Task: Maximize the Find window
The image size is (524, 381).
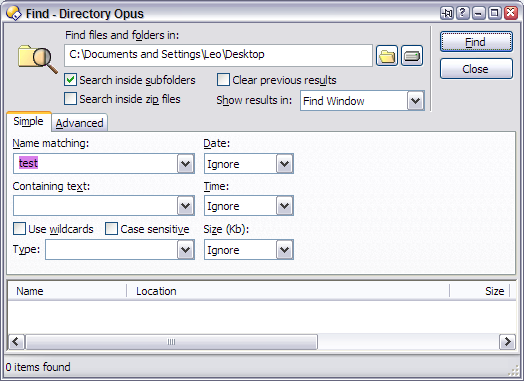Action: 495,13
